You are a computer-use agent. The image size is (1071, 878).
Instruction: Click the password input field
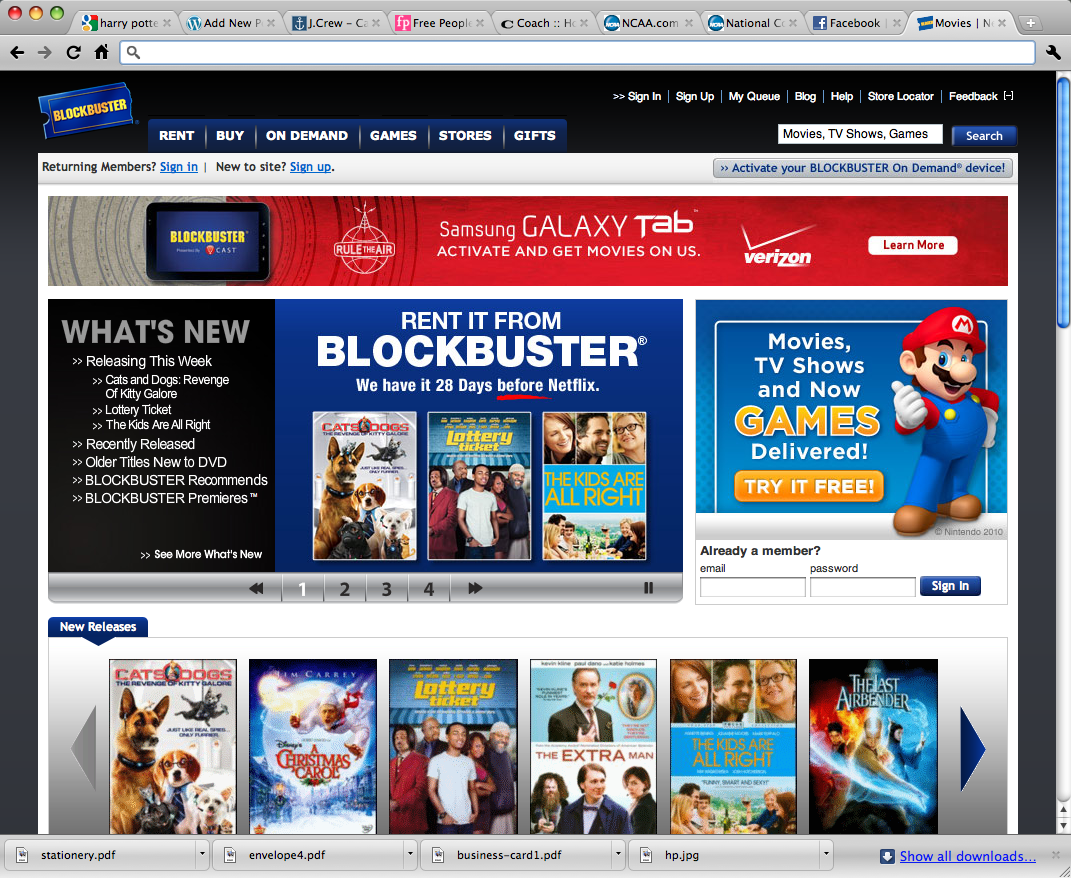point(863,587)
